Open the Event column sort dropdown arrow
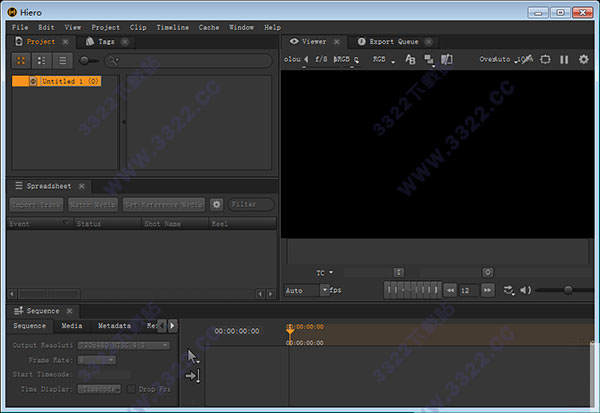The image size is (600, 413). 66,222
